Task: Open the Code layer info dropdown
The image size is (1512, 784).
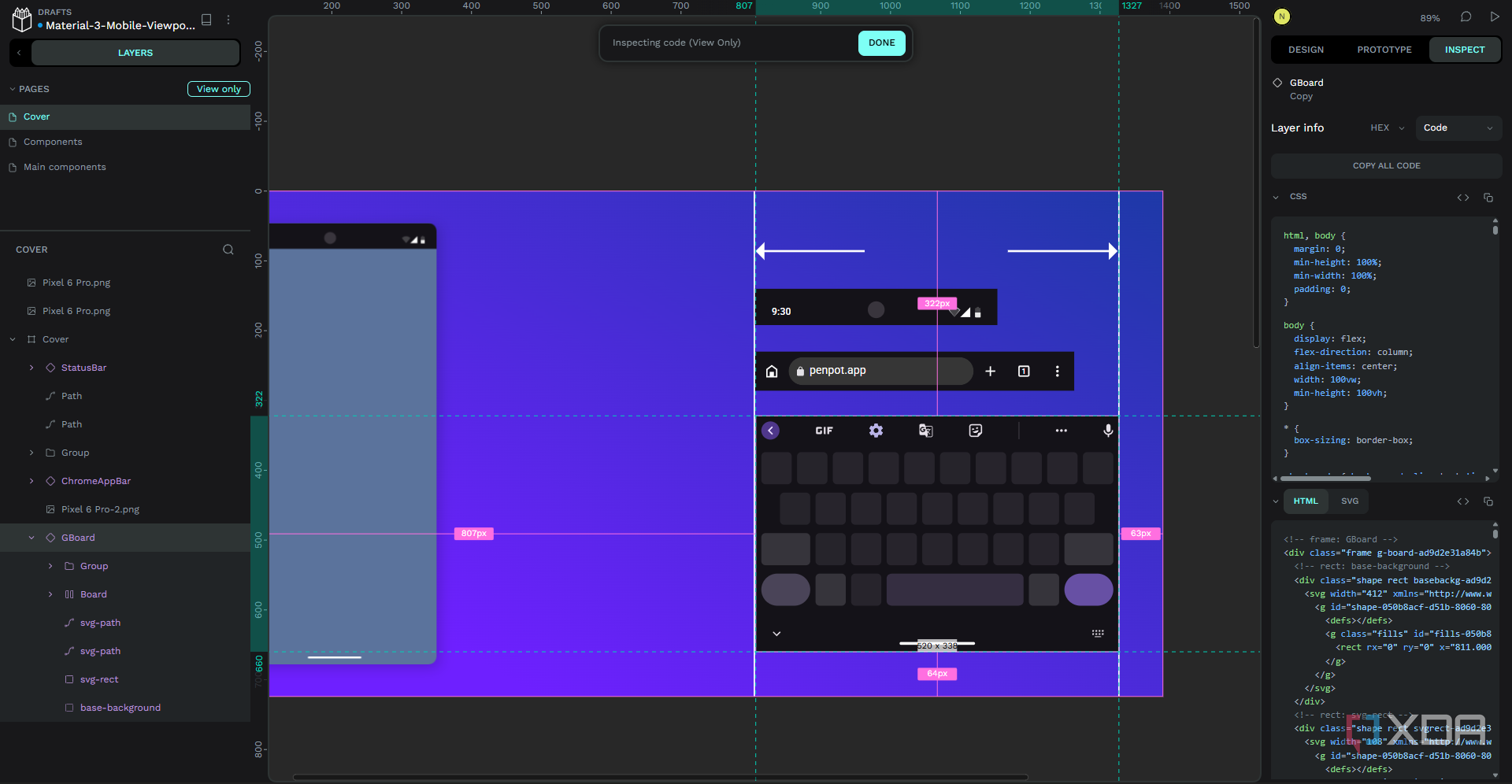Action: point(1458,128)
